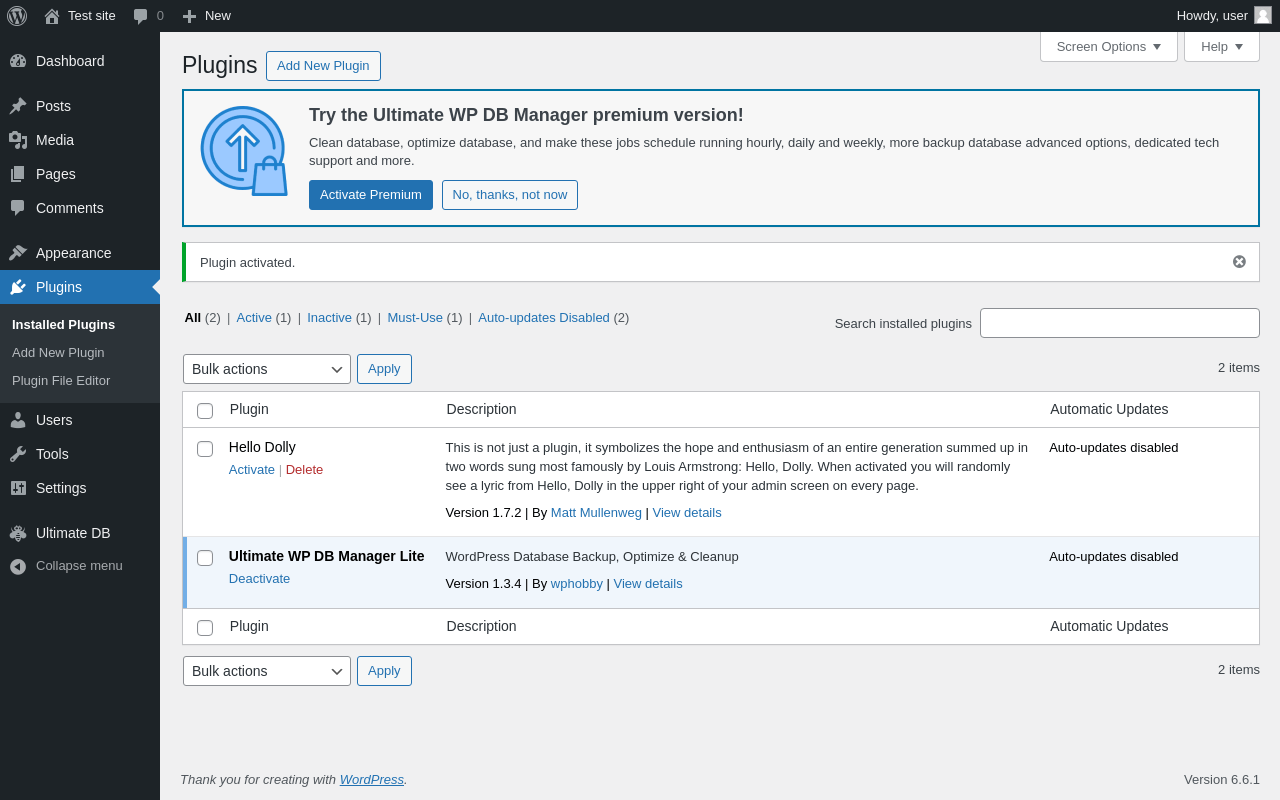1280x800 pixels.
Task: Open the Dashboard menu item label
Action: [x=70, y=61]
